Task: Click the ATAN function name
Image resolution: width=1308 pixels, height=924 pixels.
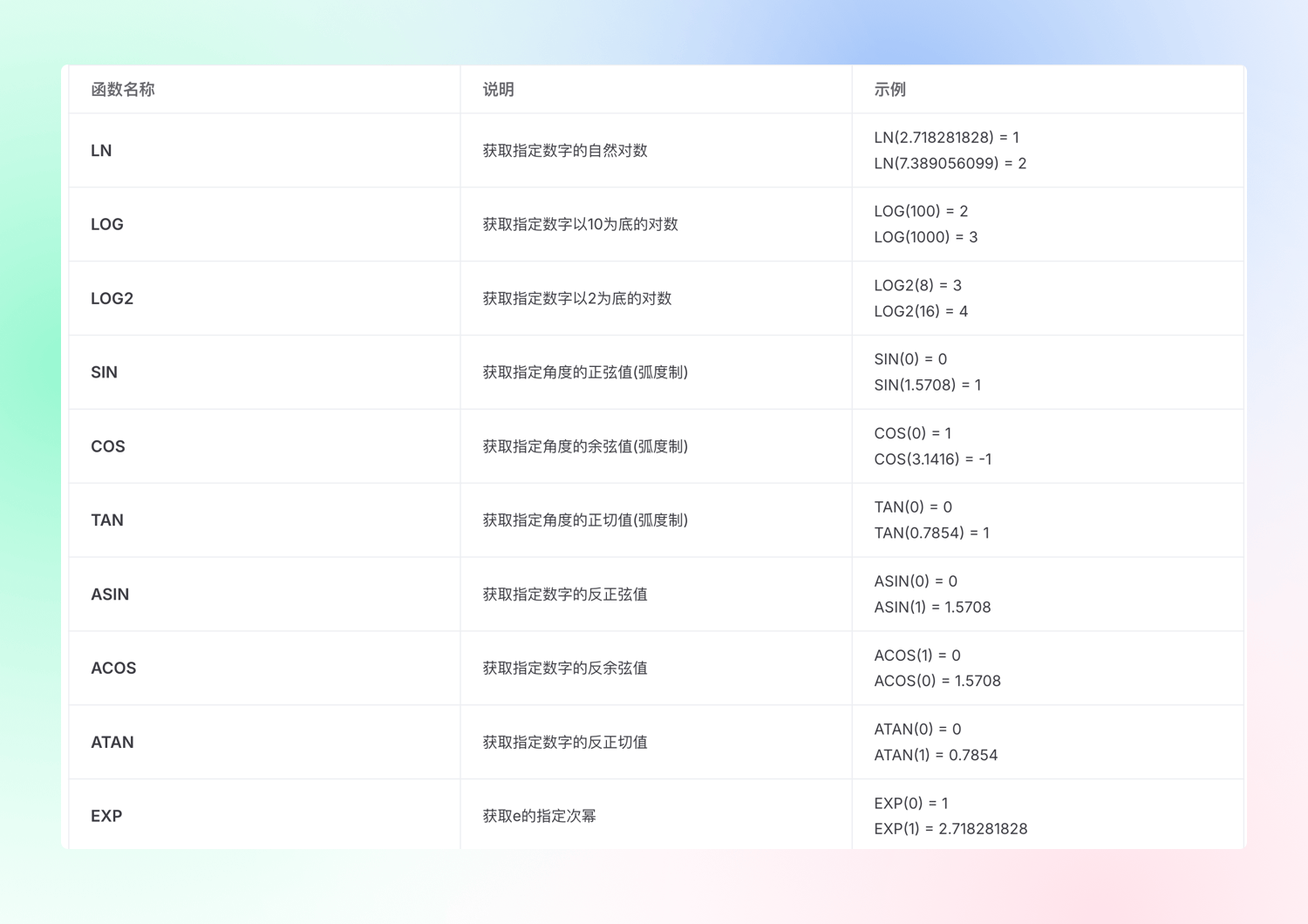Action: click(x=112, y=743)
